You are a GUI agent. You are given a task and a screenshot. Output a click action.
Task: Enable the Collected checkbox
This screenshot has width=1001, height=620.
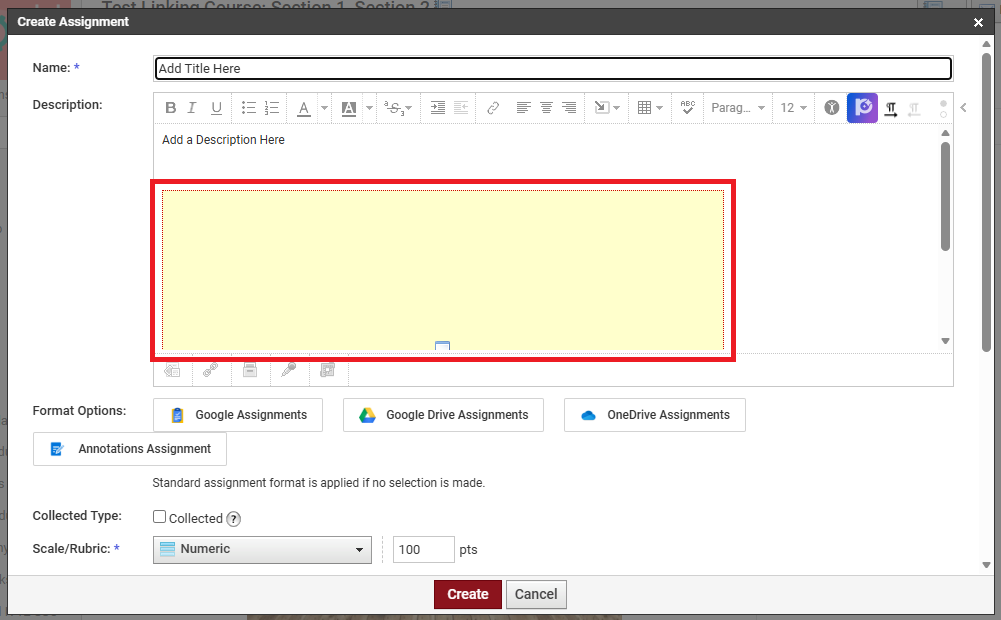tap(159, 517)
